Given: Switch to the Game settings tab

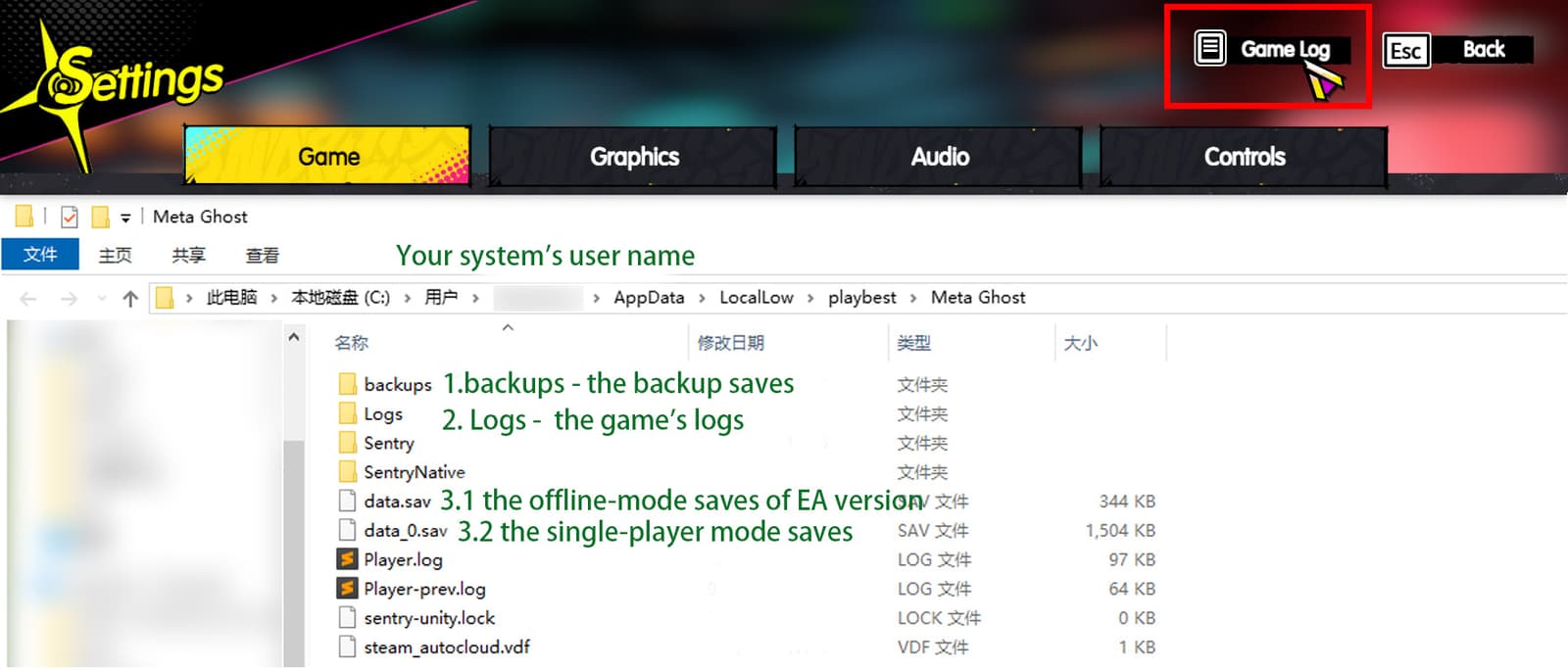Looking at the screenshot, I should click(327, 157).
